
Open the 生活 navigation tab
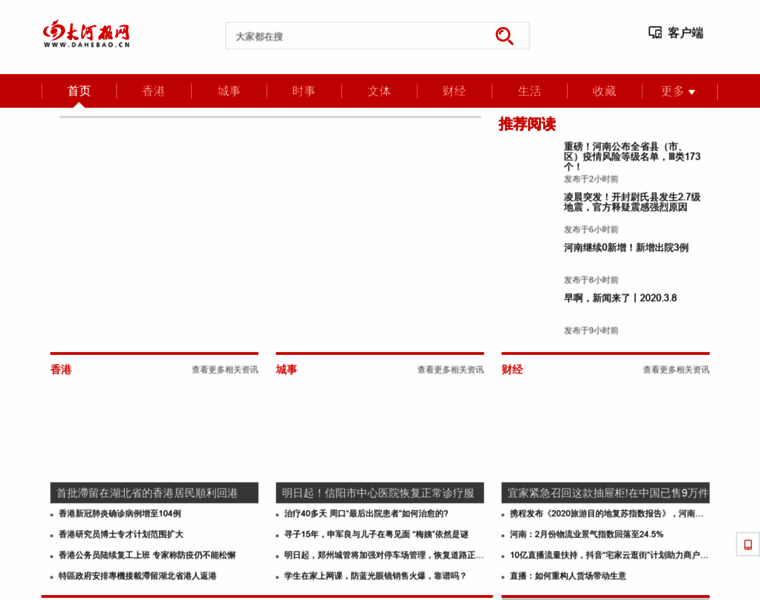(x=529, y=91)
